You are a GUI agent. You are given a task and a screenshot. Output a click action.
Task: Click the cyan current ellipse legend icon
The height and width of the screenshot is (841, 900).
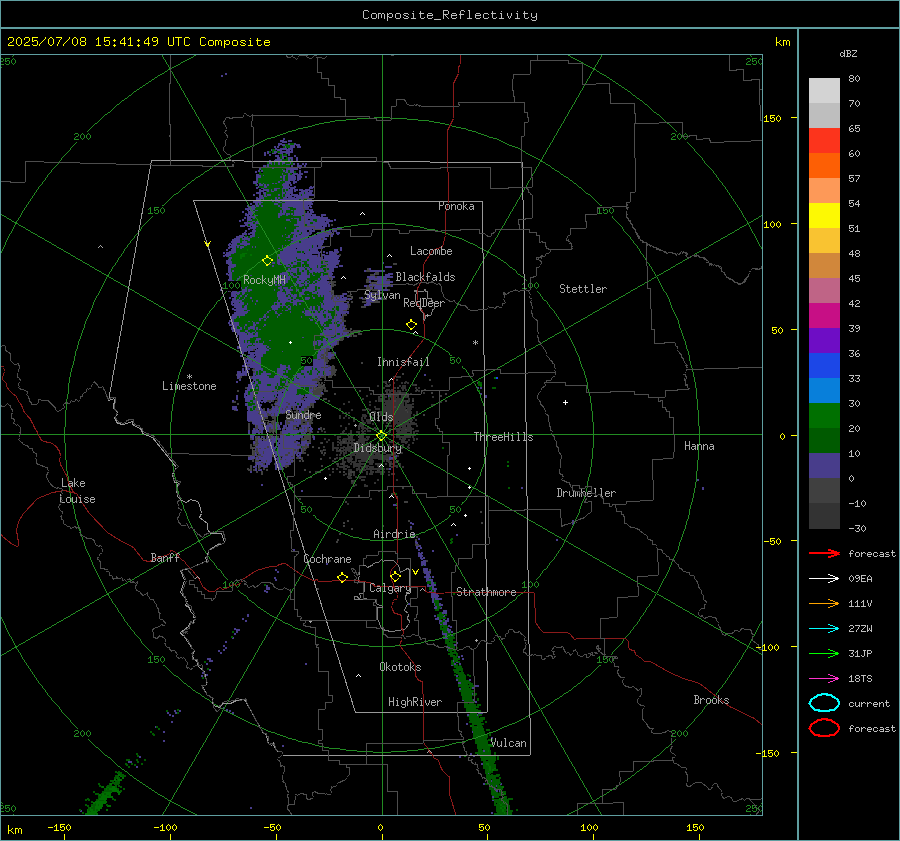pyautogui.click(x=824, y=703)
